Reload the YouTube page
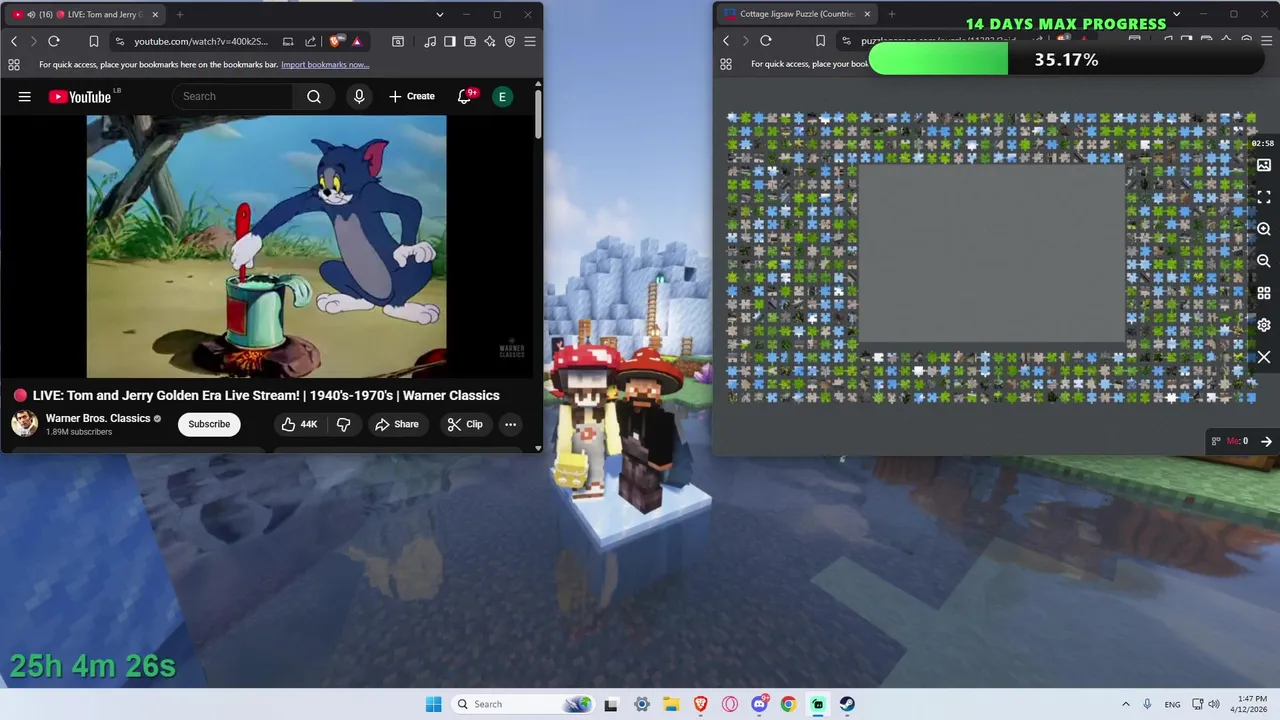The image size is (1280, 720). [54, 41]
